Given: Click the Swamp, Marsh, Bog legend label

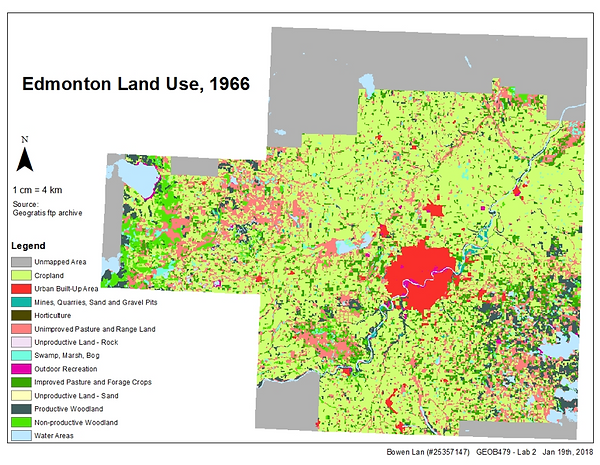Looking at the screenshot, I should 67,356.
